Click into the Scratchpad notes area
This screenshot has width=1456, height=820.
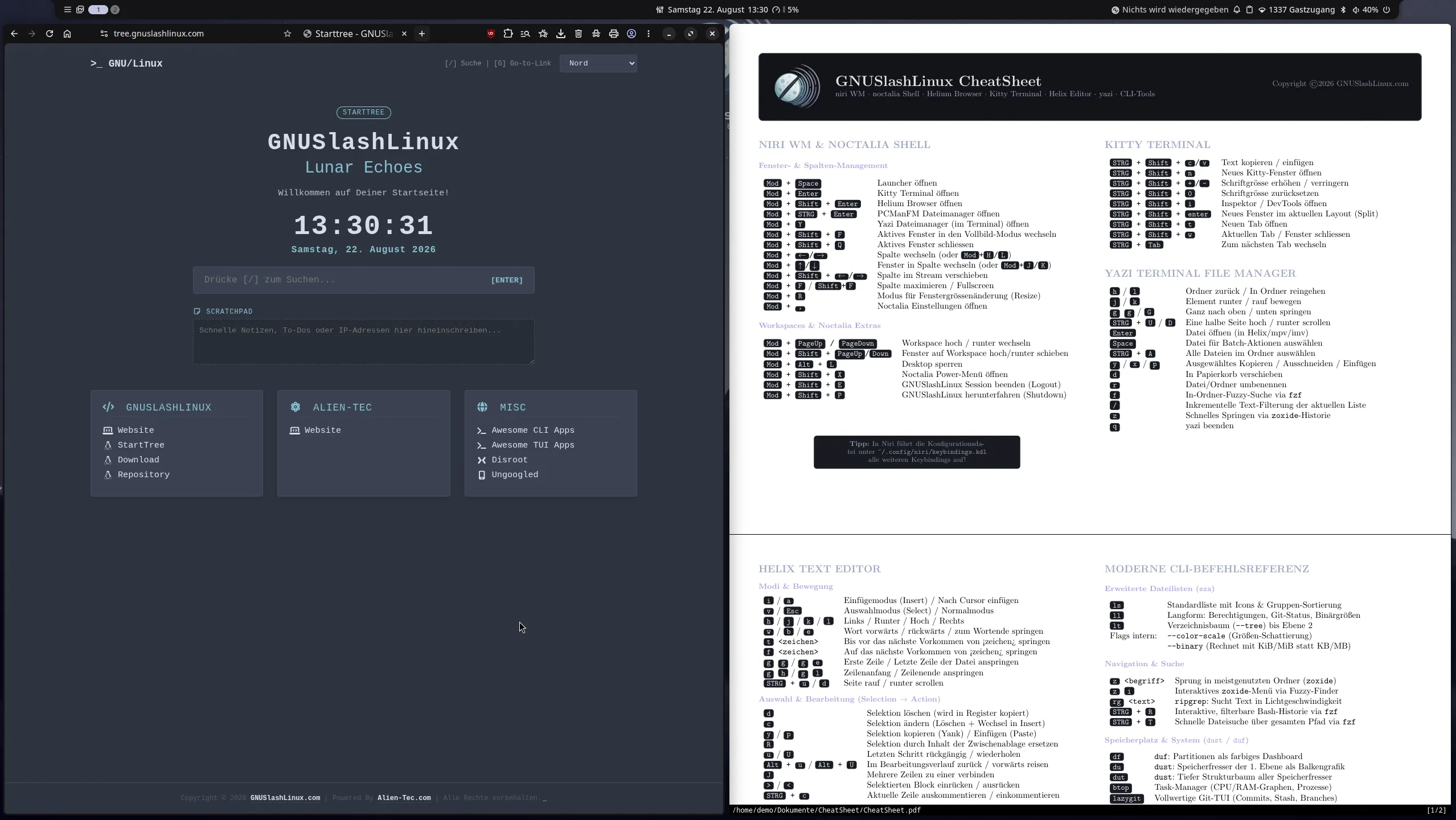(363, 342)
